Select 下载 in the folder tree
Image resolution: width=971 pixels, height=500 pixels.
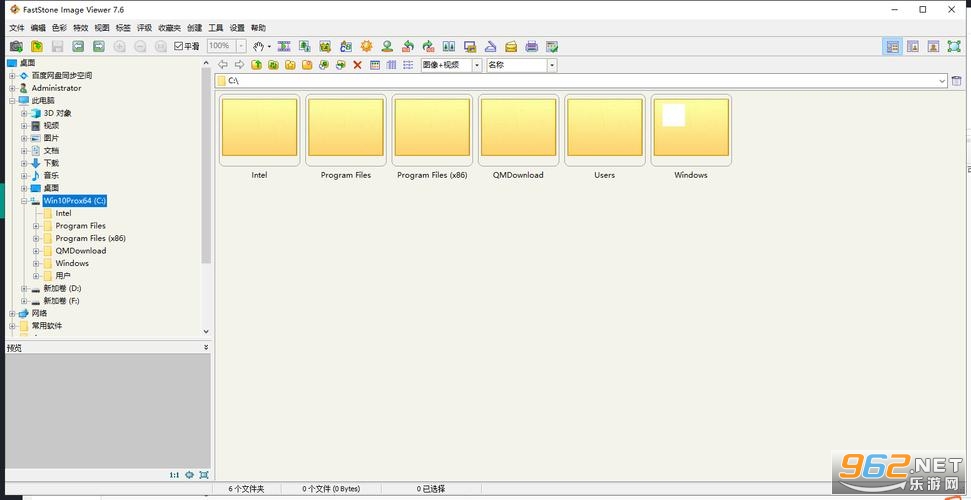click(51, 163)
